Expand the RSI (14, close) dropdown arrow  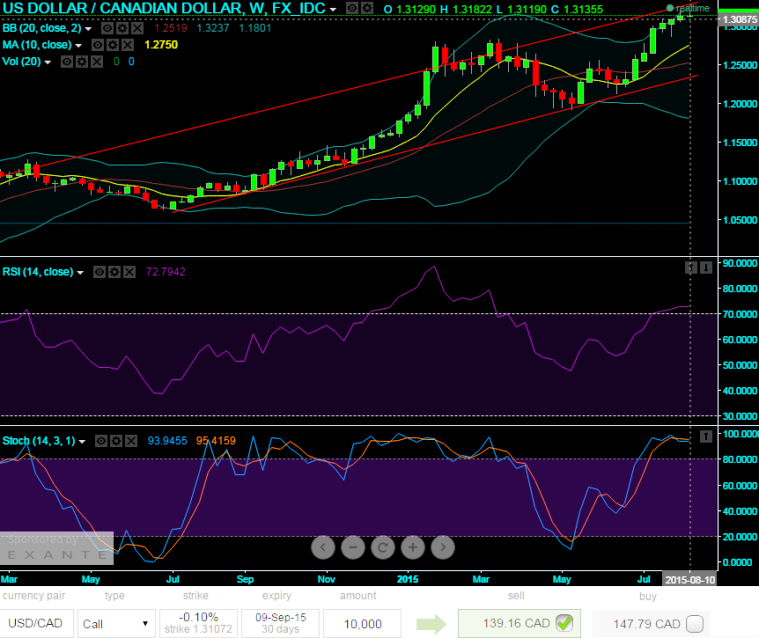click(80, 273)
